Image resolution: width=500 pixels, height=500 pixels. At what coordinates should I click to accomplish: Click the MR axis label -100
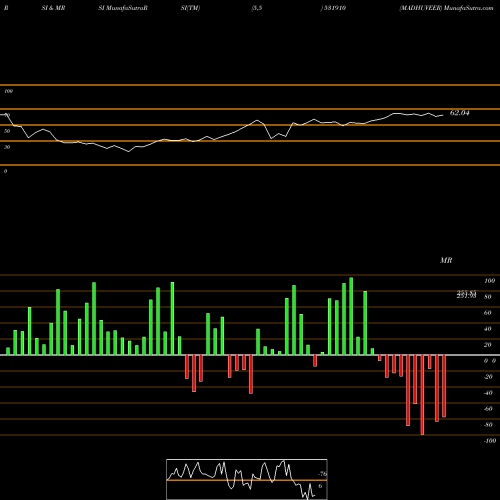tap(490, 441)
